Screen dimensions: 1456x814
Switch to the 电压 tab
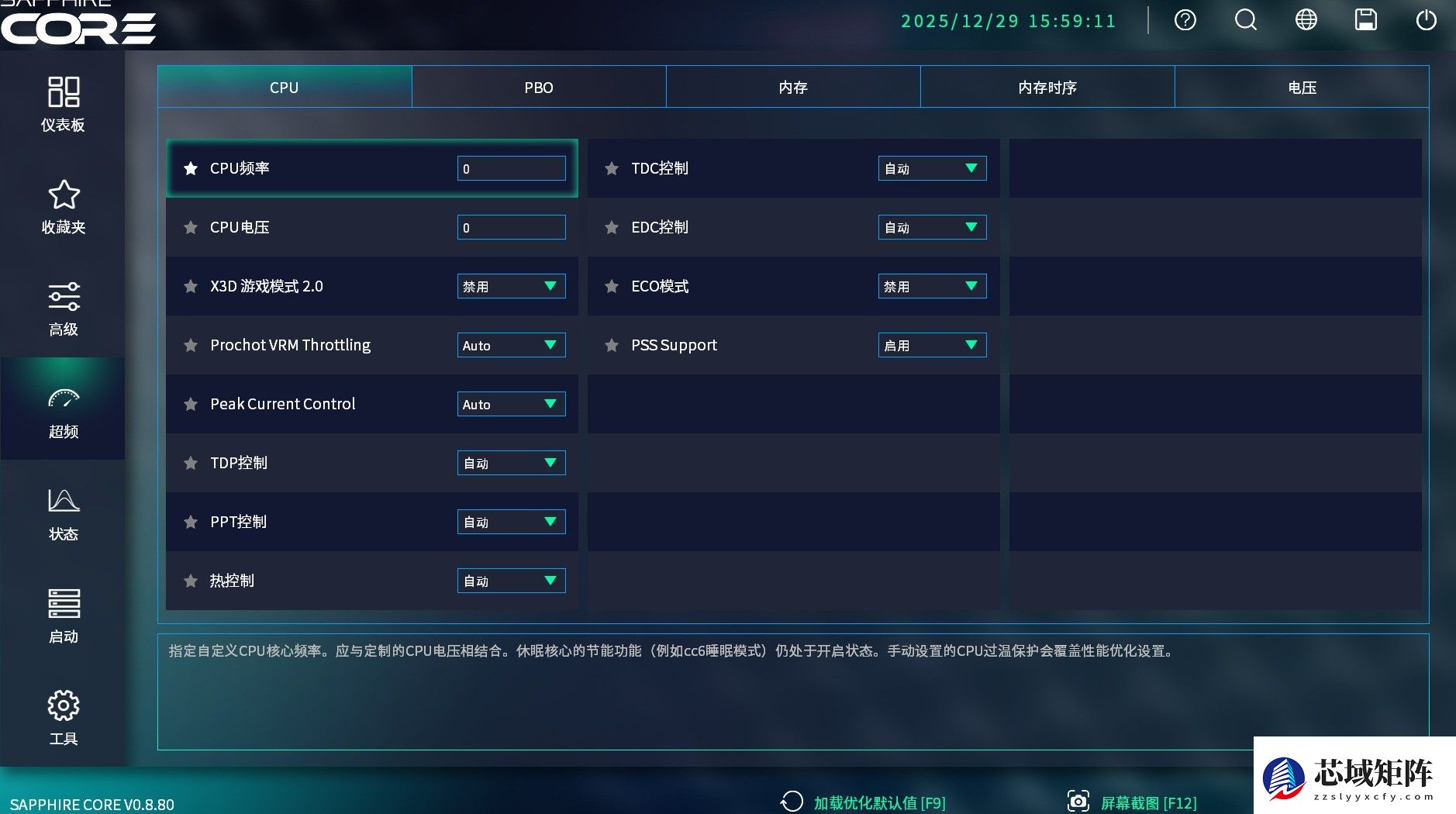click(x=1301, y=87)
